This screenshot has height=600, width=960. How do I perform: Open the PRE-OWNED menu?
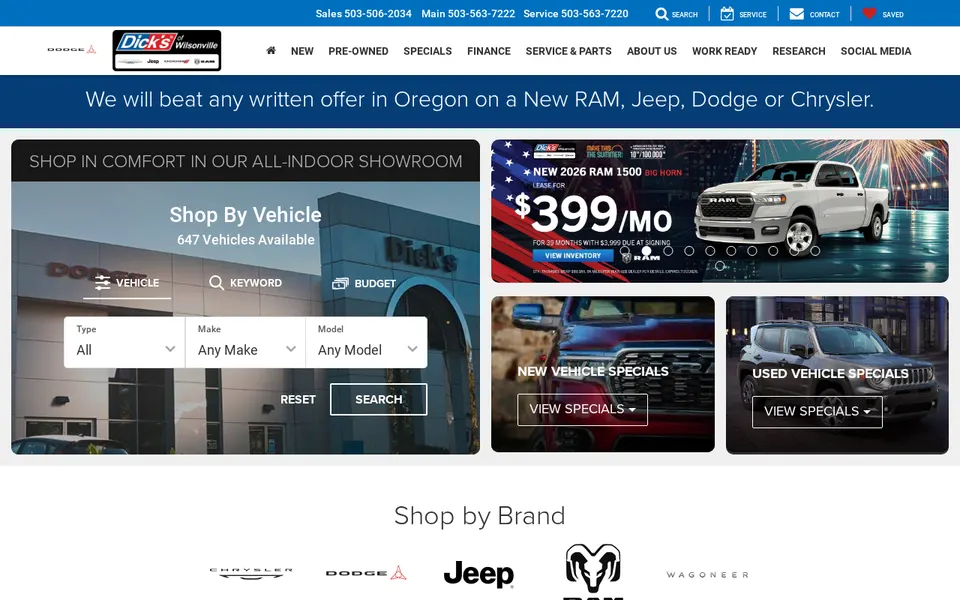pyautogui.click(x=358, y=51)
